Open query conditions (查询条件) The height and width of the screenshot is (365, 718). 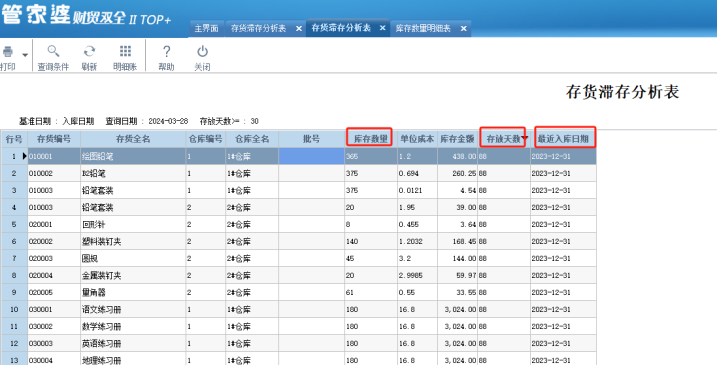pos(53,58)
